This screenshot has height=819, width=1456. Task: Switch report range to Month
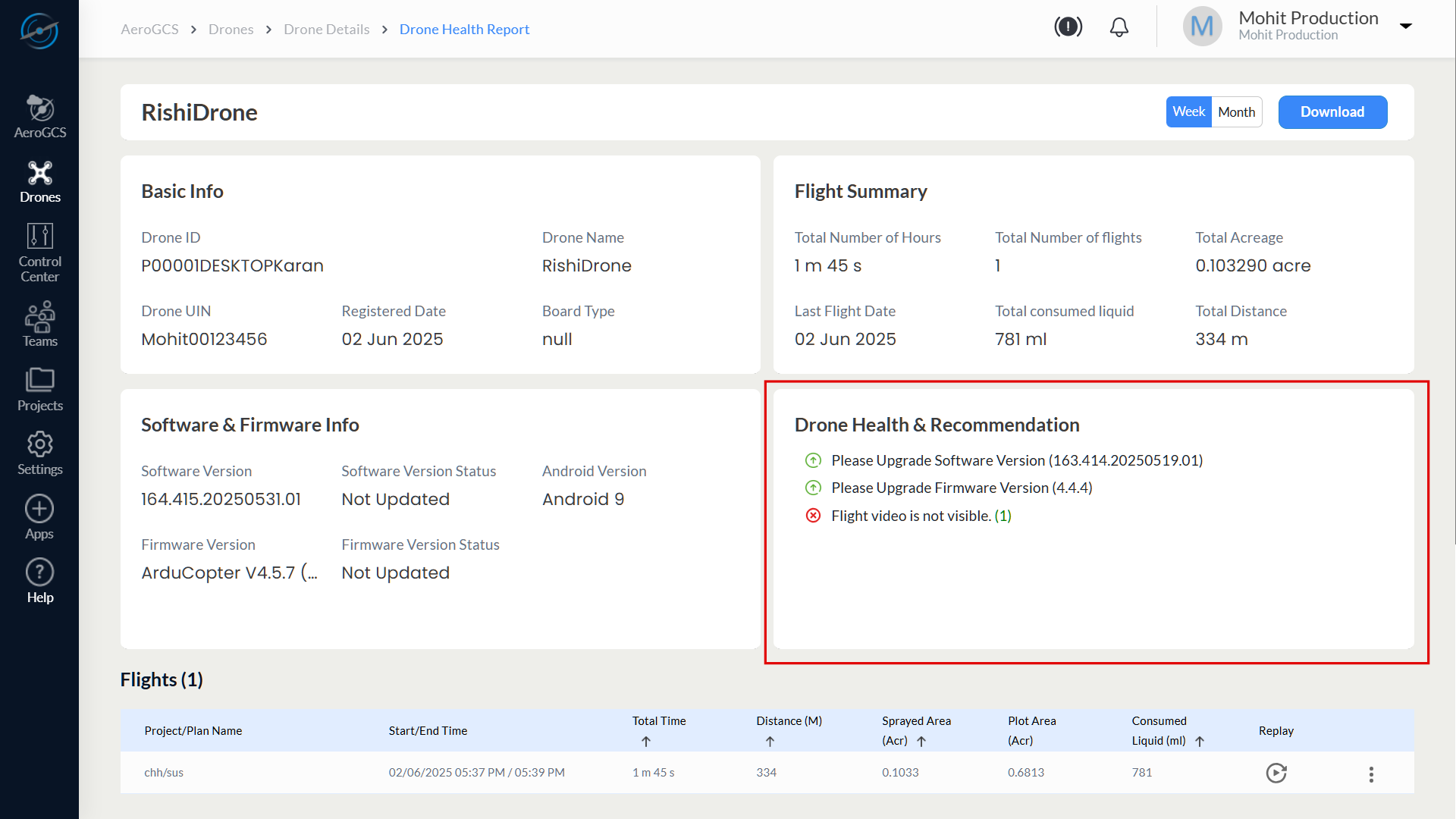pos(1236,111)
